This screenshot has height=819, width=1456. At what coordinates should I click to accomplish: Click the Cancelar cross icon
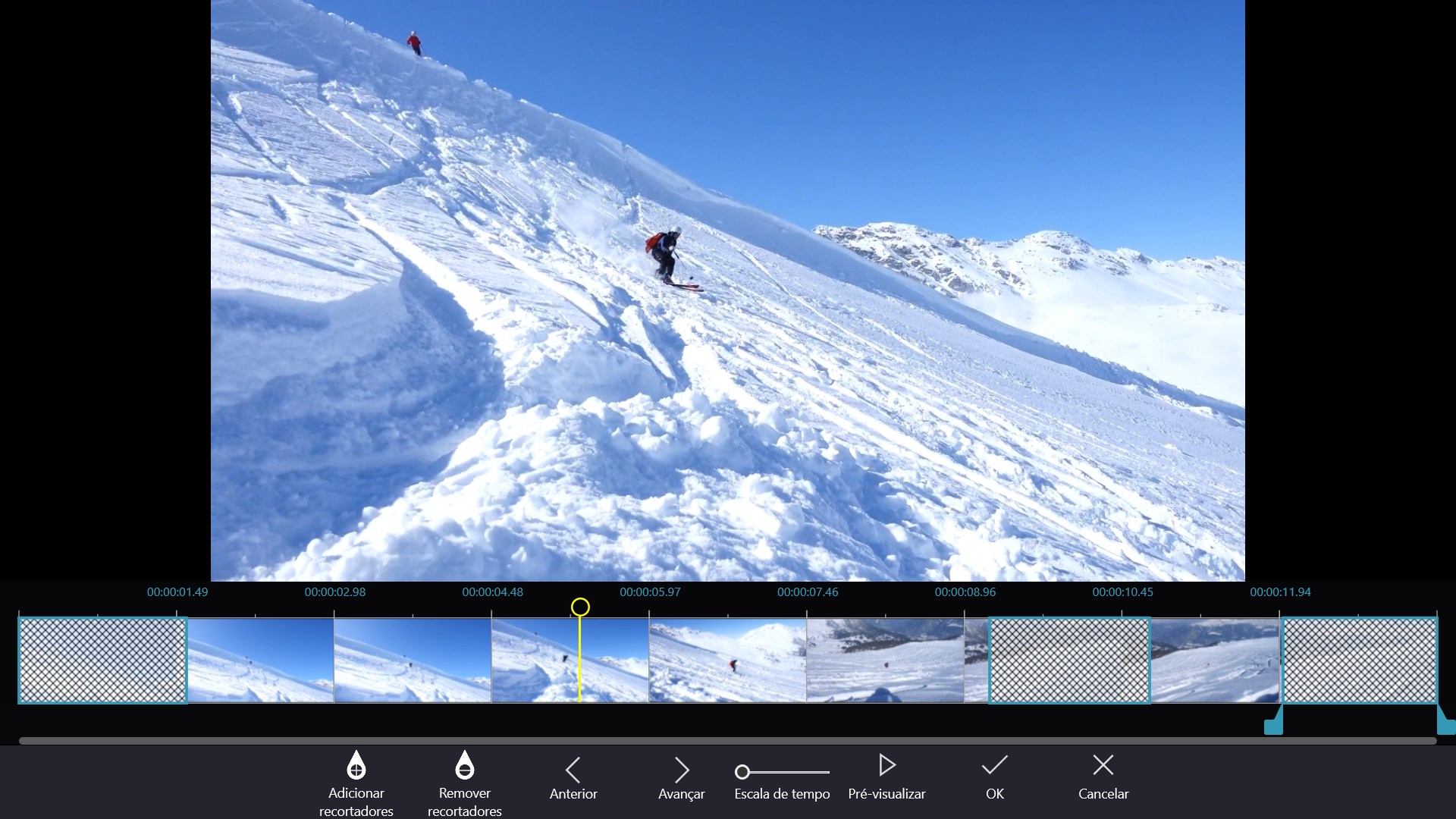1103,764
